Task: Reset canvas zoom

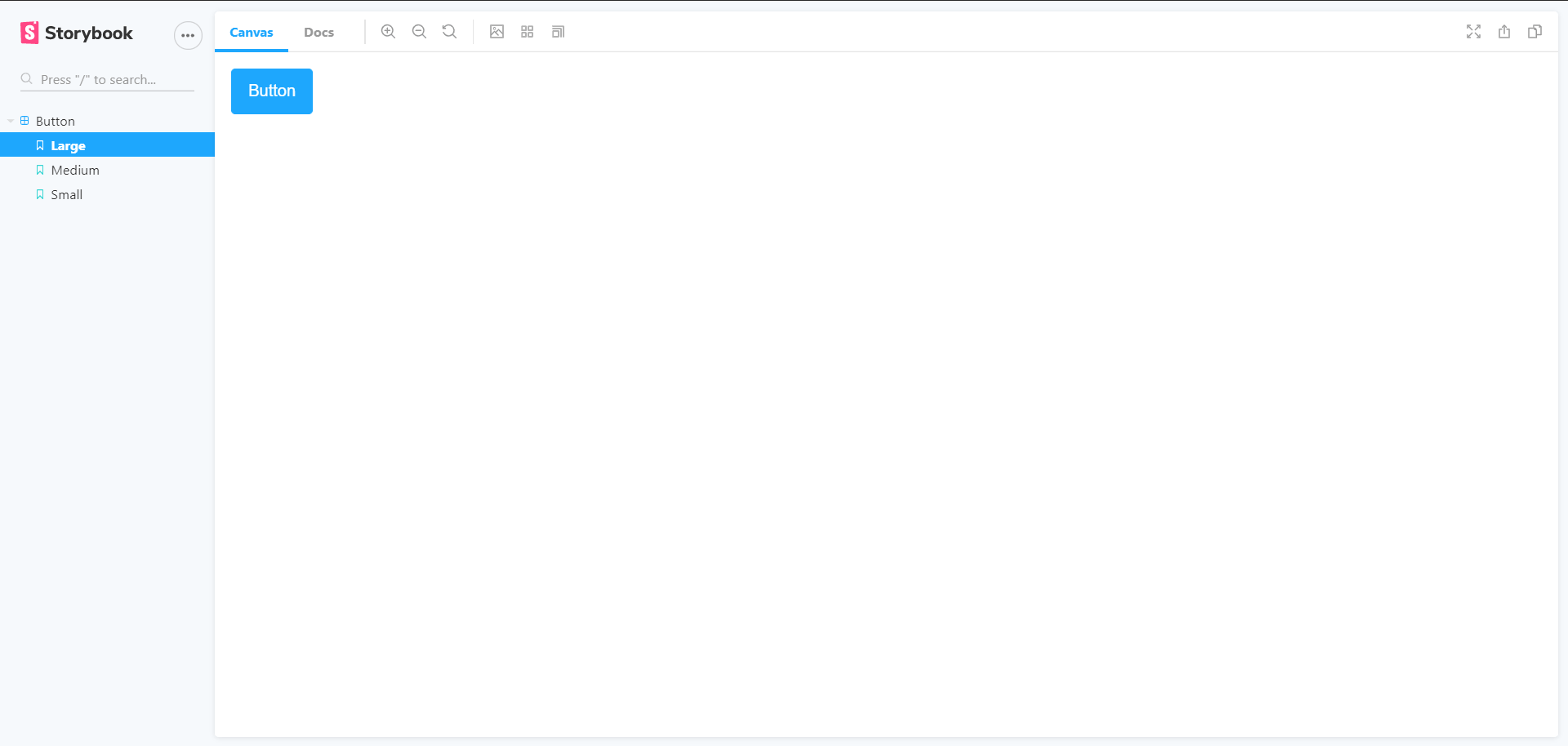Action: [449, 32]
